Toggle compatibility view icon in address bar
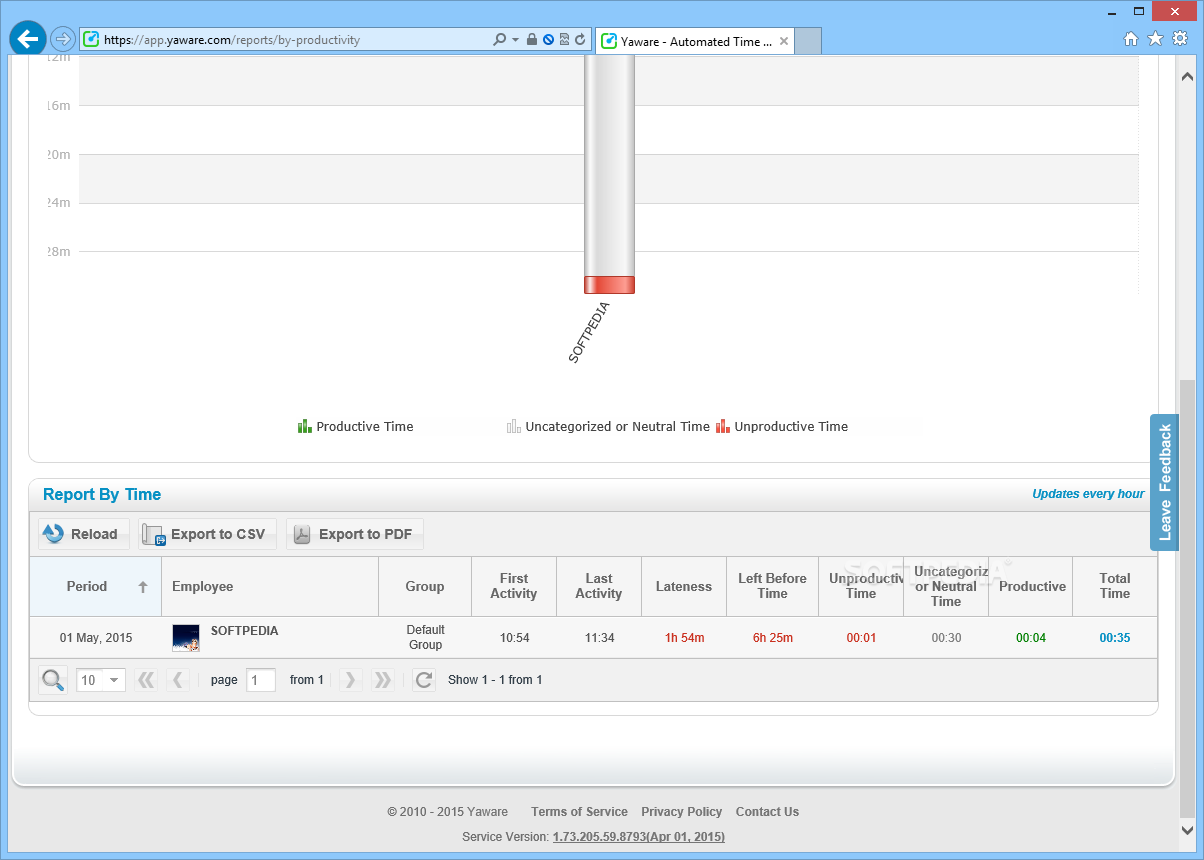Image resolution: width=1204 pixels, height=860 pixels. pos(564,40)
